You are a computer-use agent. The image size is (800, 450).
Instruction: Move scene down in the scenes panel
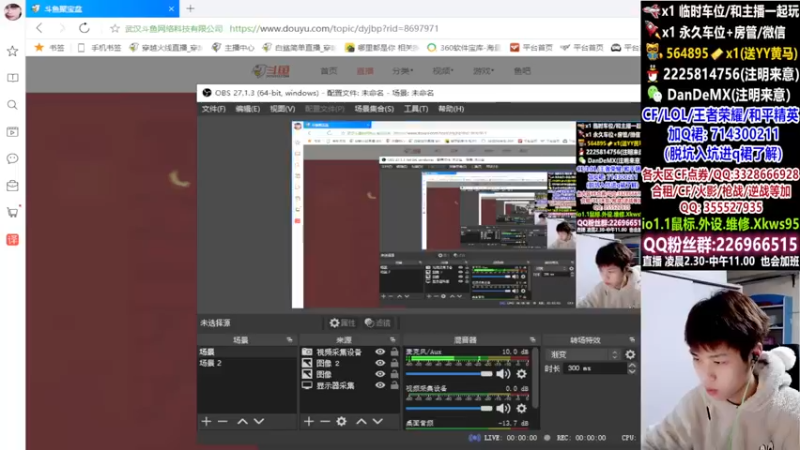click(x=259, y=421)
